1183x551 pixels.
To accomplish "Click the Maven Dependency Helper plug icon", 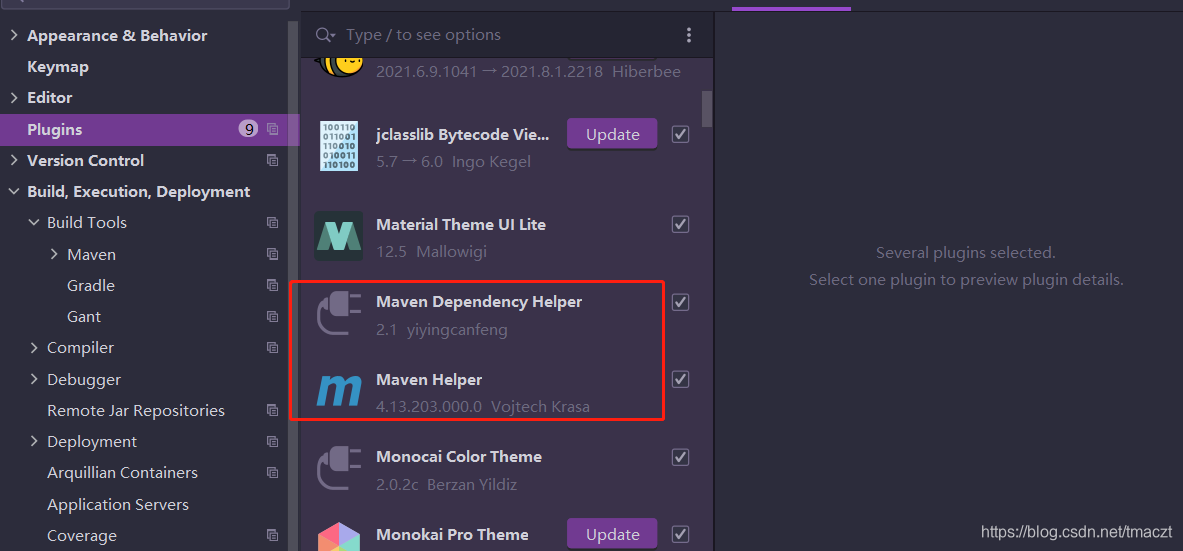I will point(339,314).
